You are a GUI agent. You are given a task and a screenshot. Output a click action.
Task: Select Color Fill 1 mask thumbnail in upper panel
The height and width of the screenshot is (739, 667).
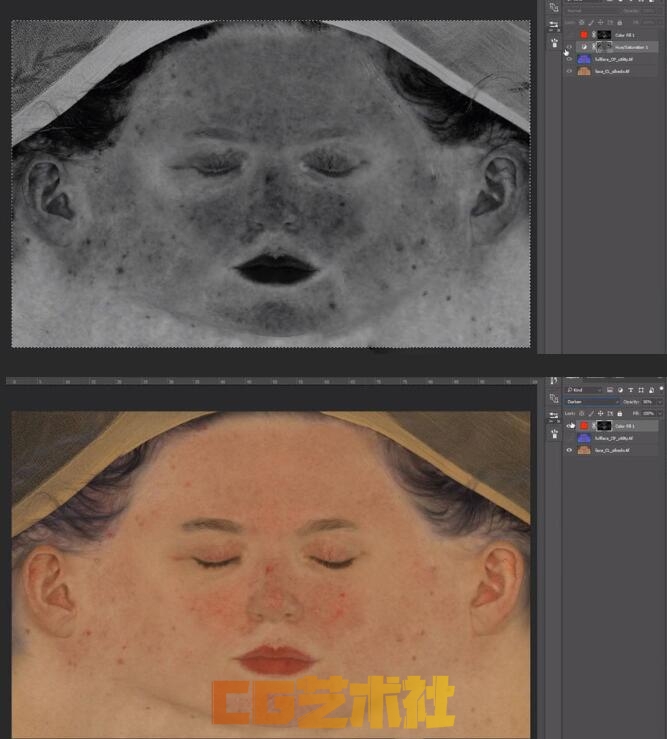[604, 35]
